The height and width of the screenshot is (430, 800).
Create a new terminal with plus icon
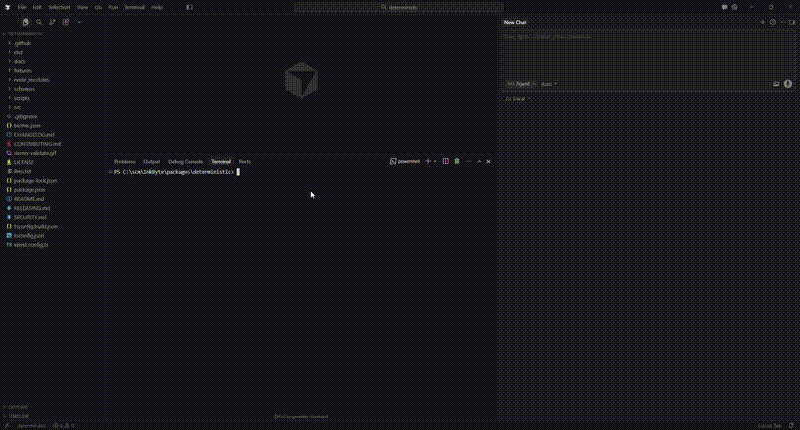click(428, 162)
